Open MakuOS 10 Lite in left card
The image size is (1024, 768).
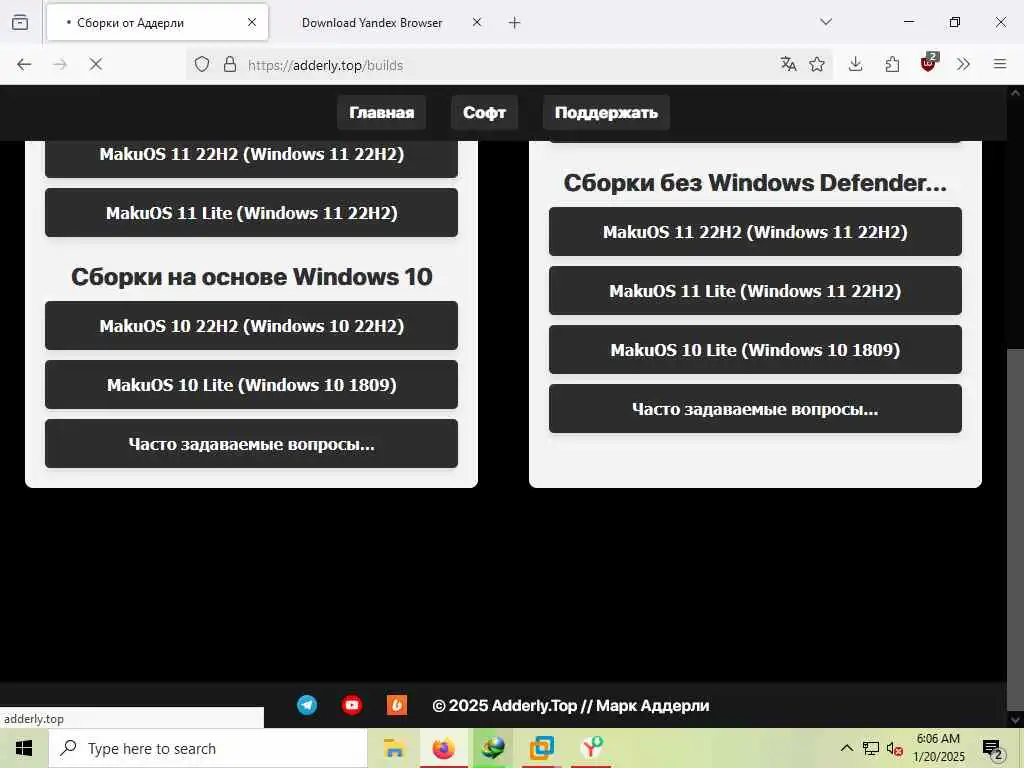coord(251,385)
